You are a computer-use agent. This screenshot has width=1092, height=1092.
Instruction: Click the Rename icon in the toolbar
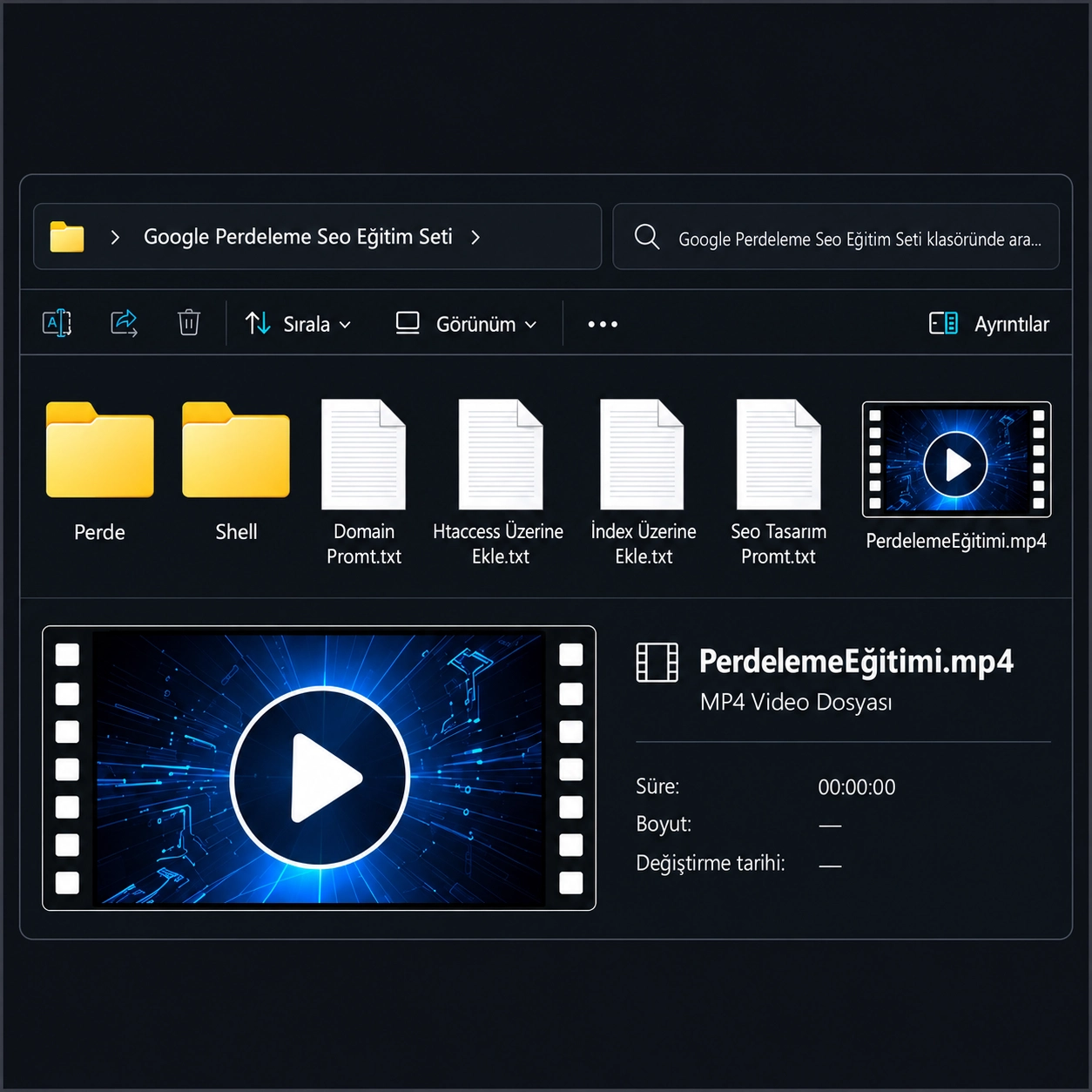coord(57,324)
